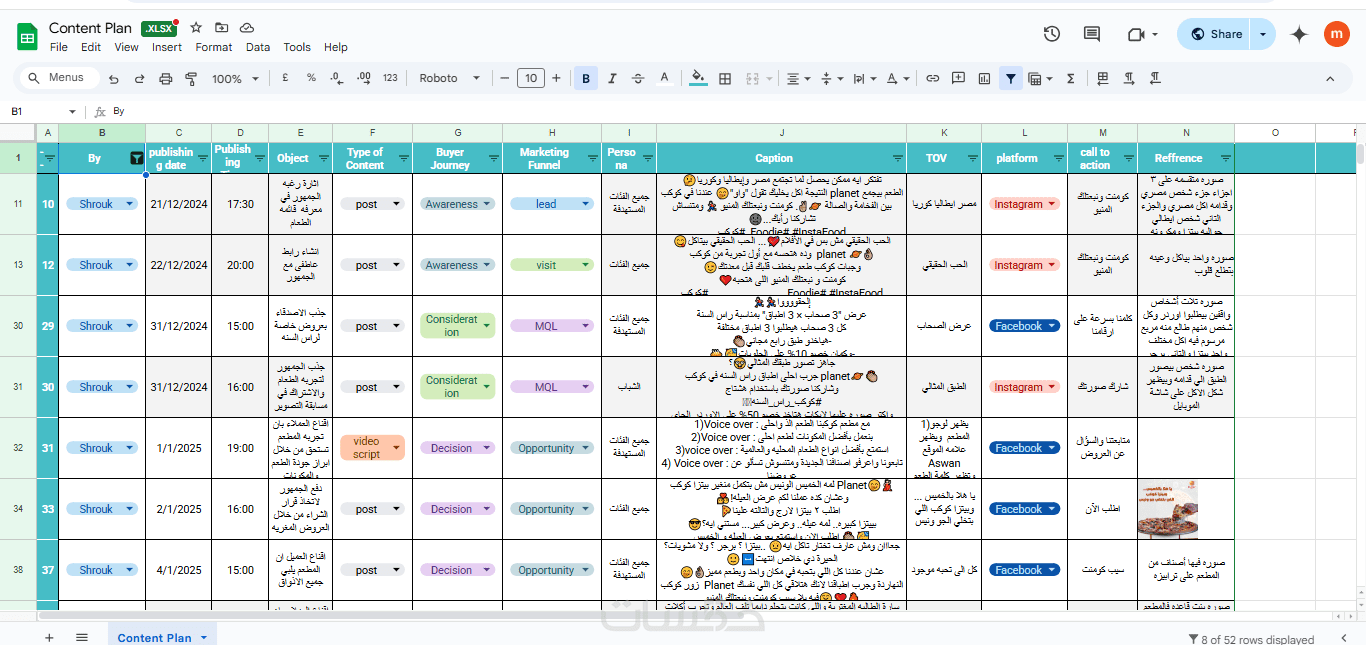Open the lead chip in row 11
Viewport: 1366px width, 645px height.
(x=552, y=204)
